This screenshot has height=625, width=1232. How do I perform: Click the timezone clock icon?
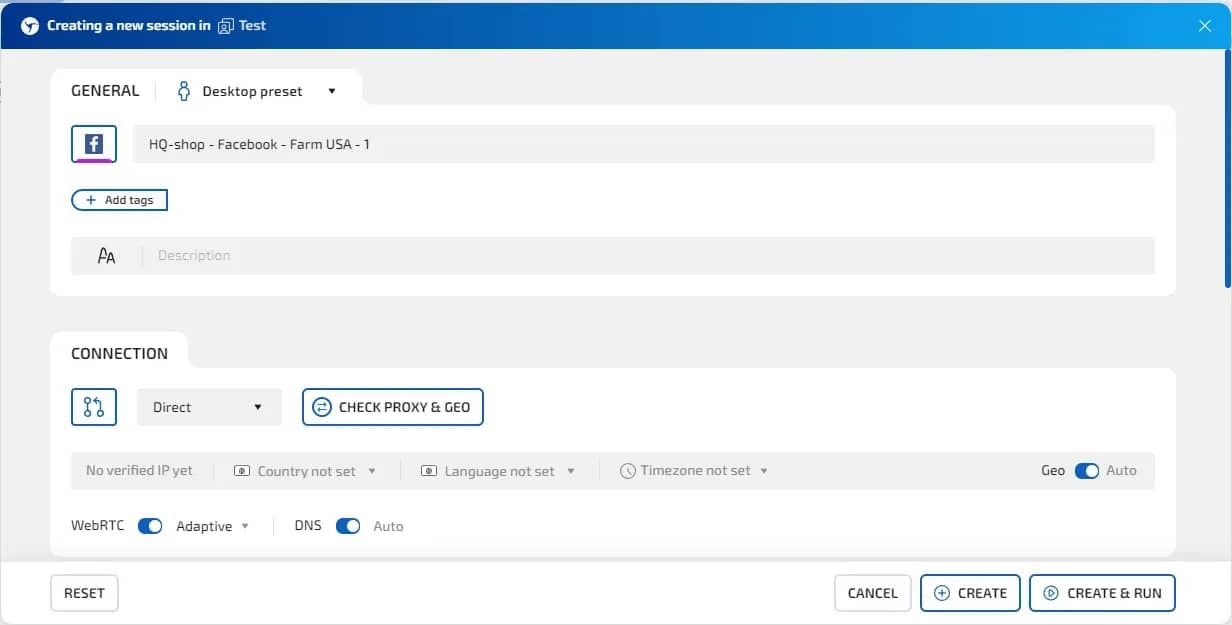coord(628,471)
